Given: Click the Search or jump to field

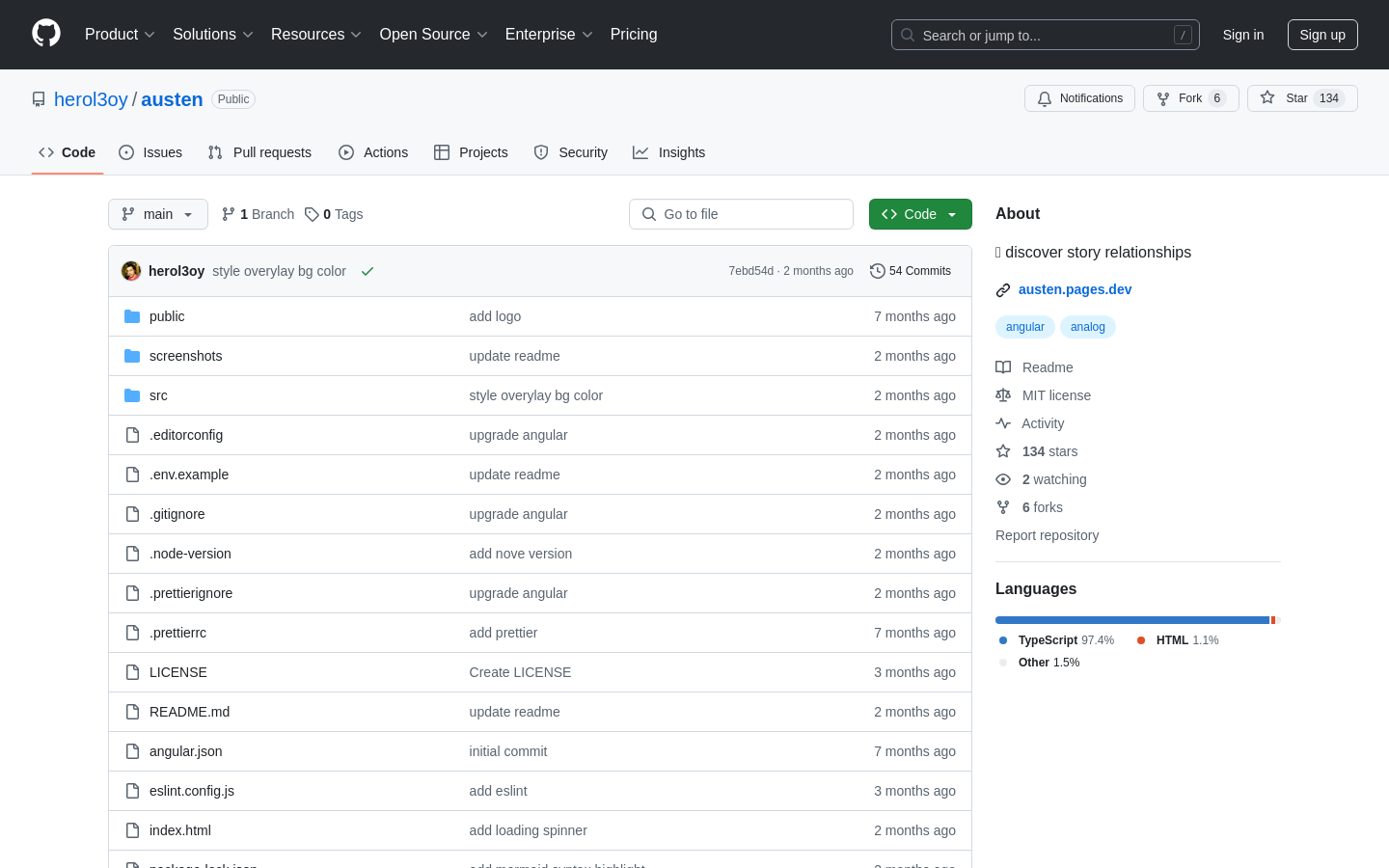Looking at the screenshot, I should pyautogui.click(x=1046, y=35).
